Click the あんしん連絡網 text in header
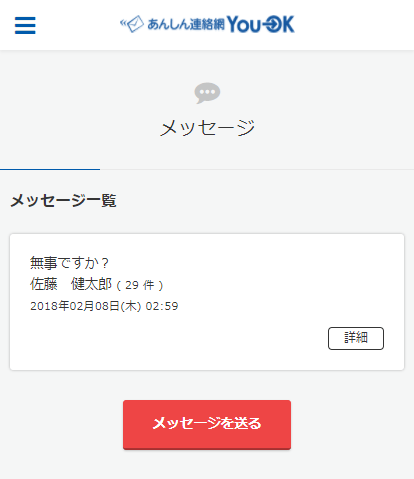 [186, 24]
